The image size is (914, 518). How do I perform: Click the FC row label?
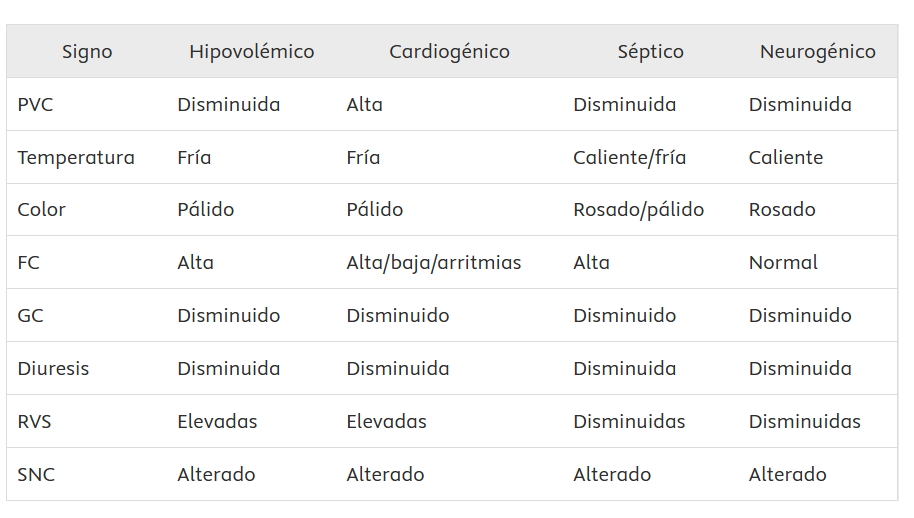[x=28, y=263]
